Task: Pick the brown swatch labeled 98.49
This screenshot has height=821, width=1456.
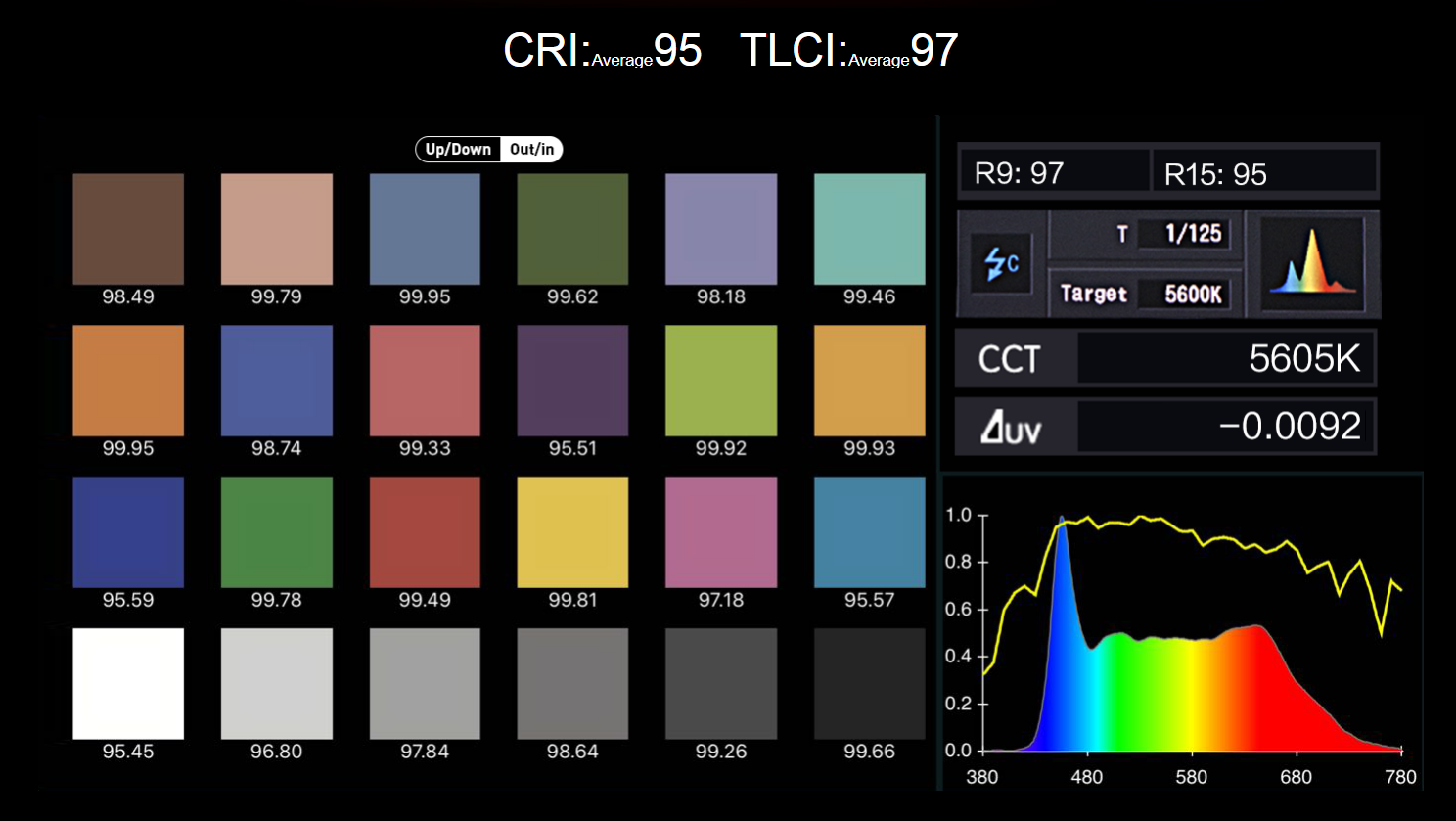Action: pos(128,229)
